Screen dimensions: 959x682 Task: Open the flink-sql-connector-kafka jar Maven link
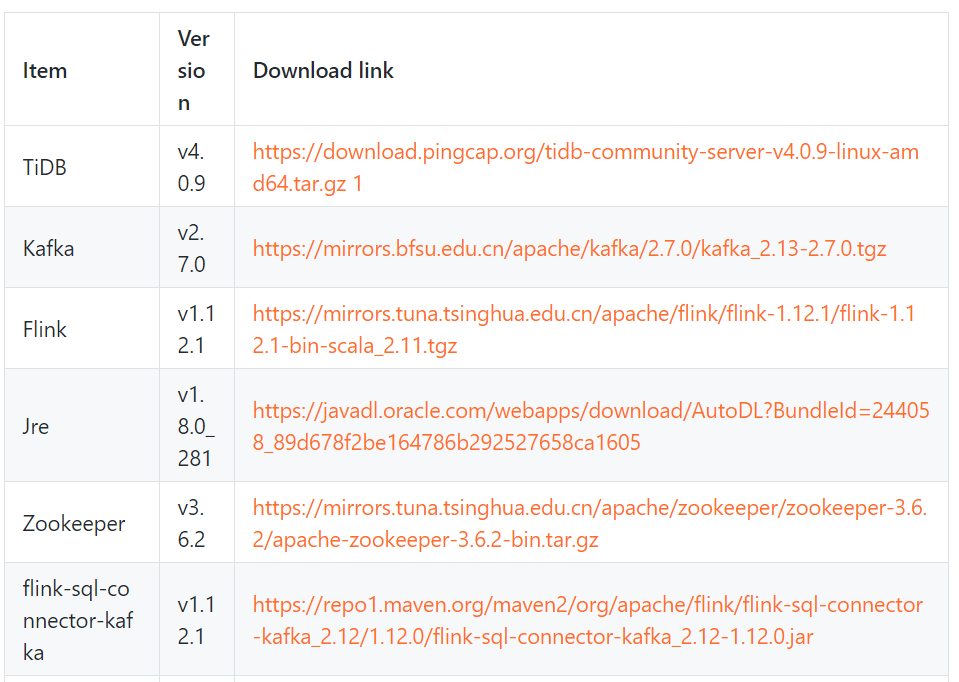click(x=588, y=620)
